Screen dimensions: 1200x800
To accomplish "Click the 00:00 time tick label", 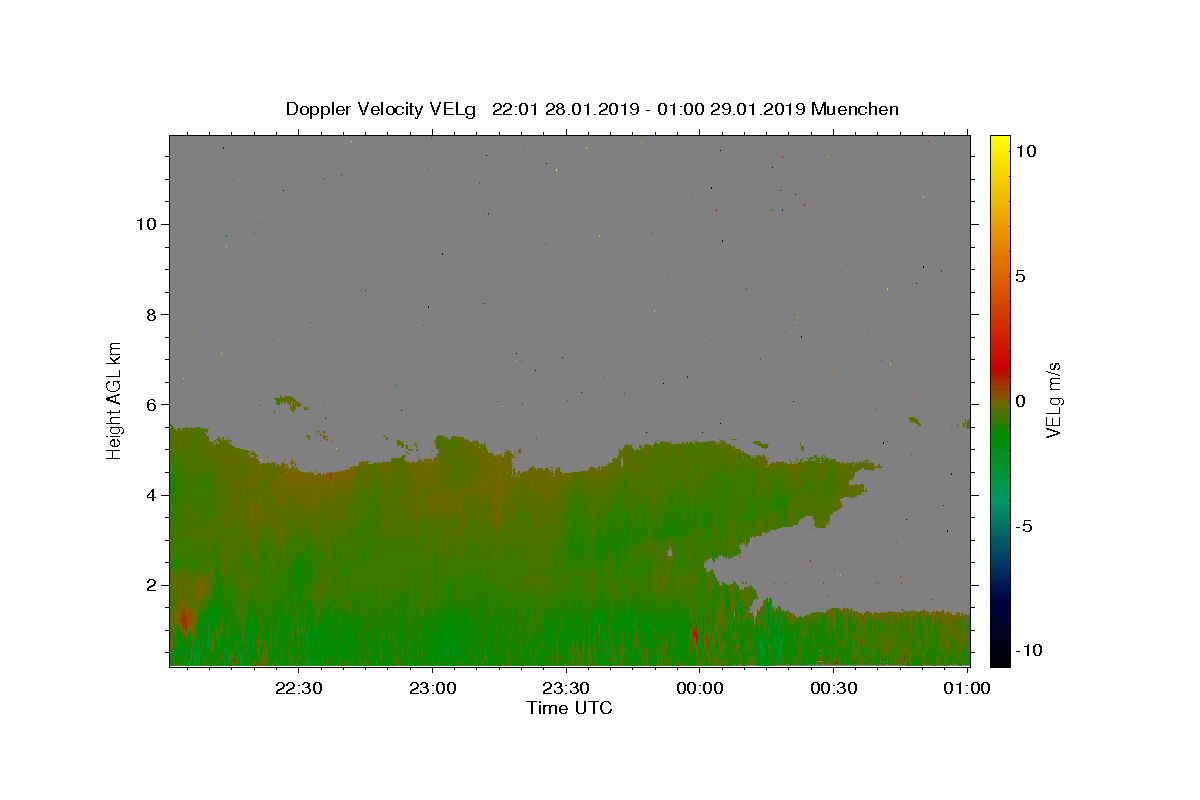I will click(x=700, y=688).
